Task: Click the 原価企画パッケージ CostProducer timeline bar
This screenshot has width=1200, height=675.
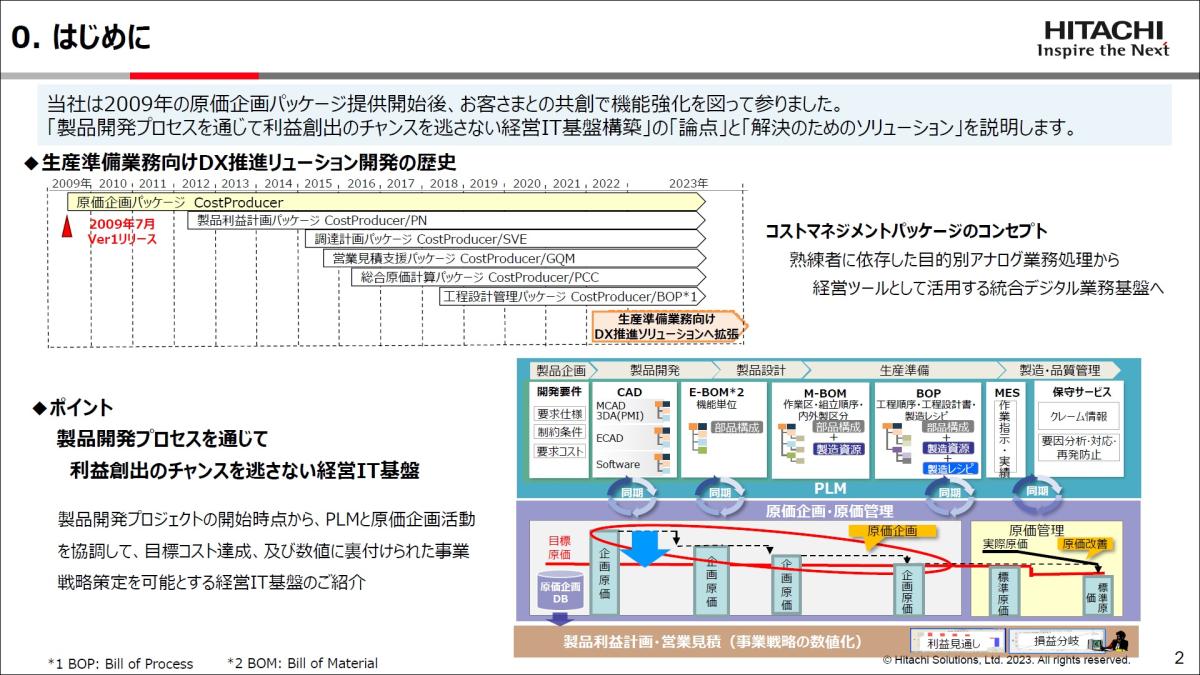Action: pyautogui.click(x=386, y=202)
